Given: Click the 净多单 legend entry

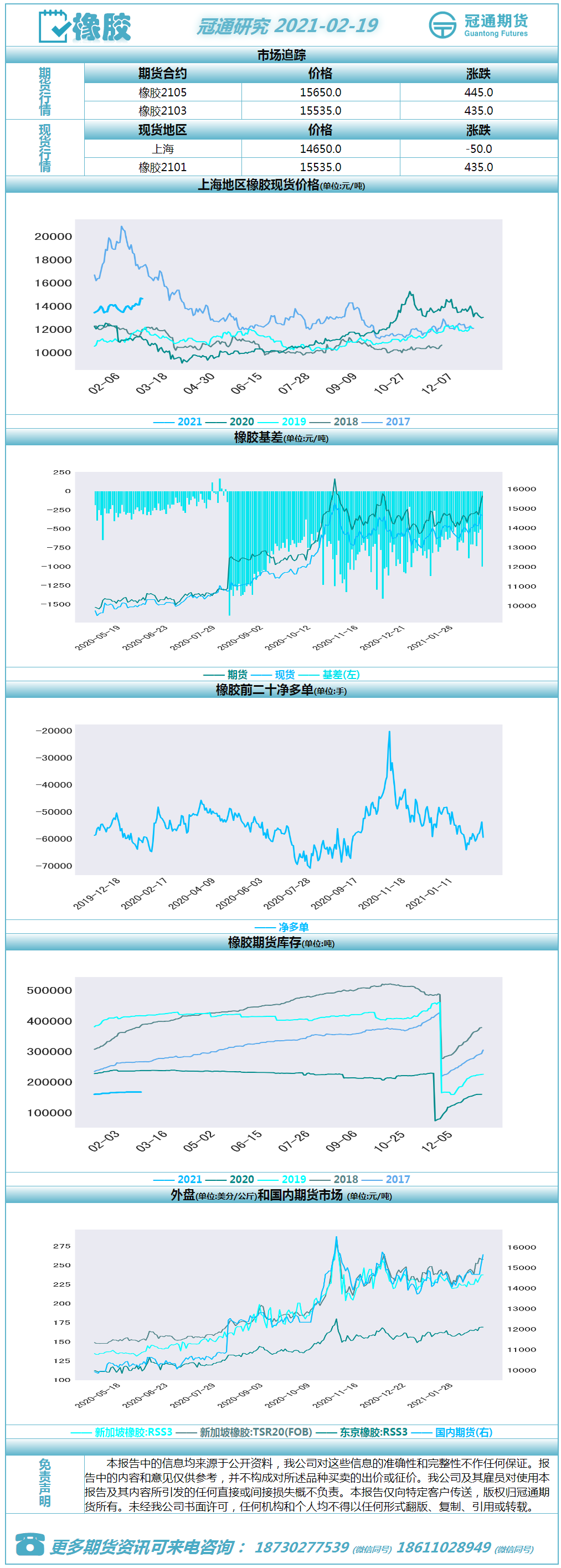Looking at the screenshot, I should coord(282,927).
